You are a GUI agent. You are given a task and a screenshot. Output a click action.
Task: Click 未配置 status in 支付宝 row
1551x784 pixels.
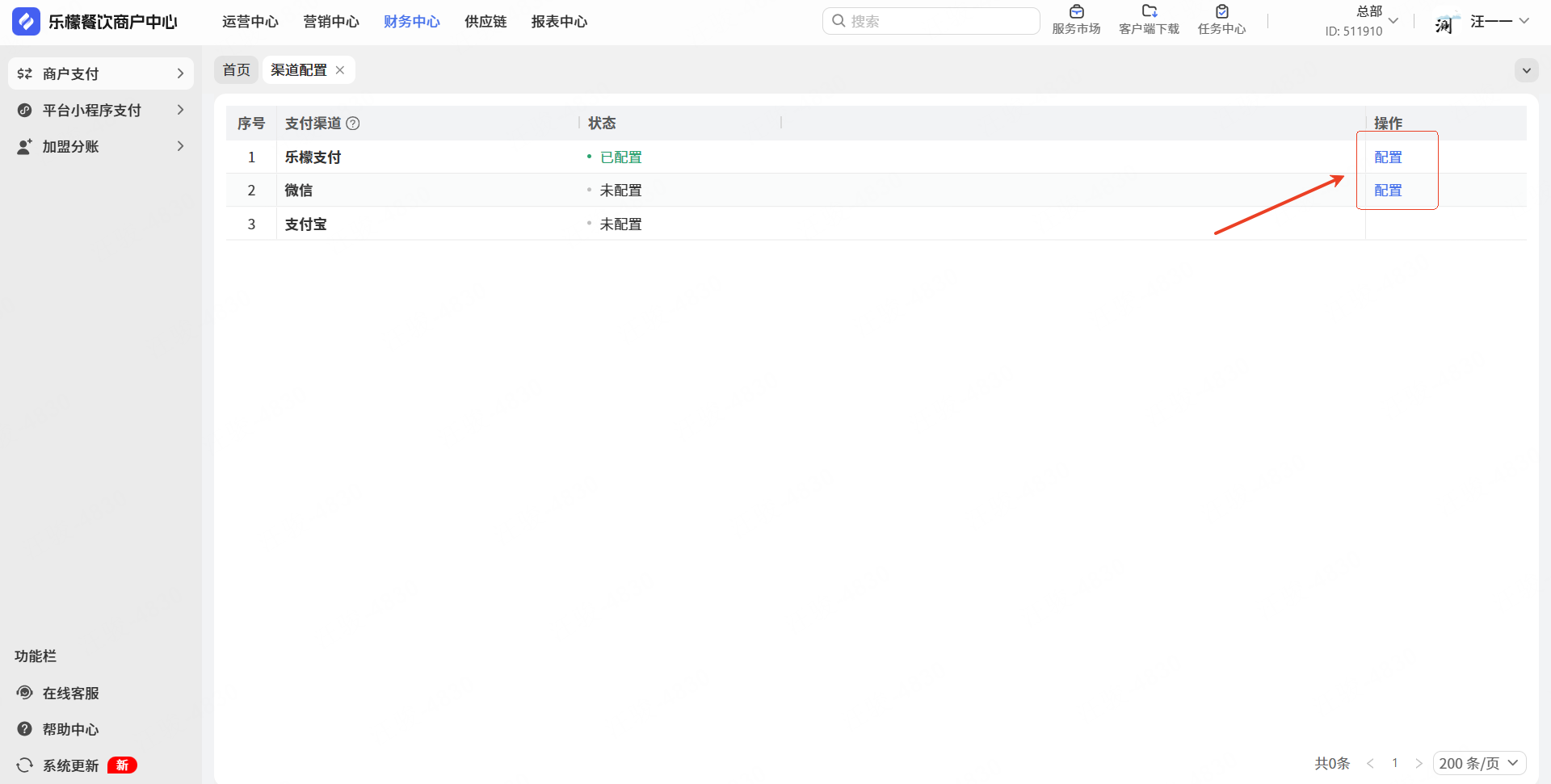click(x=620, y=224)
